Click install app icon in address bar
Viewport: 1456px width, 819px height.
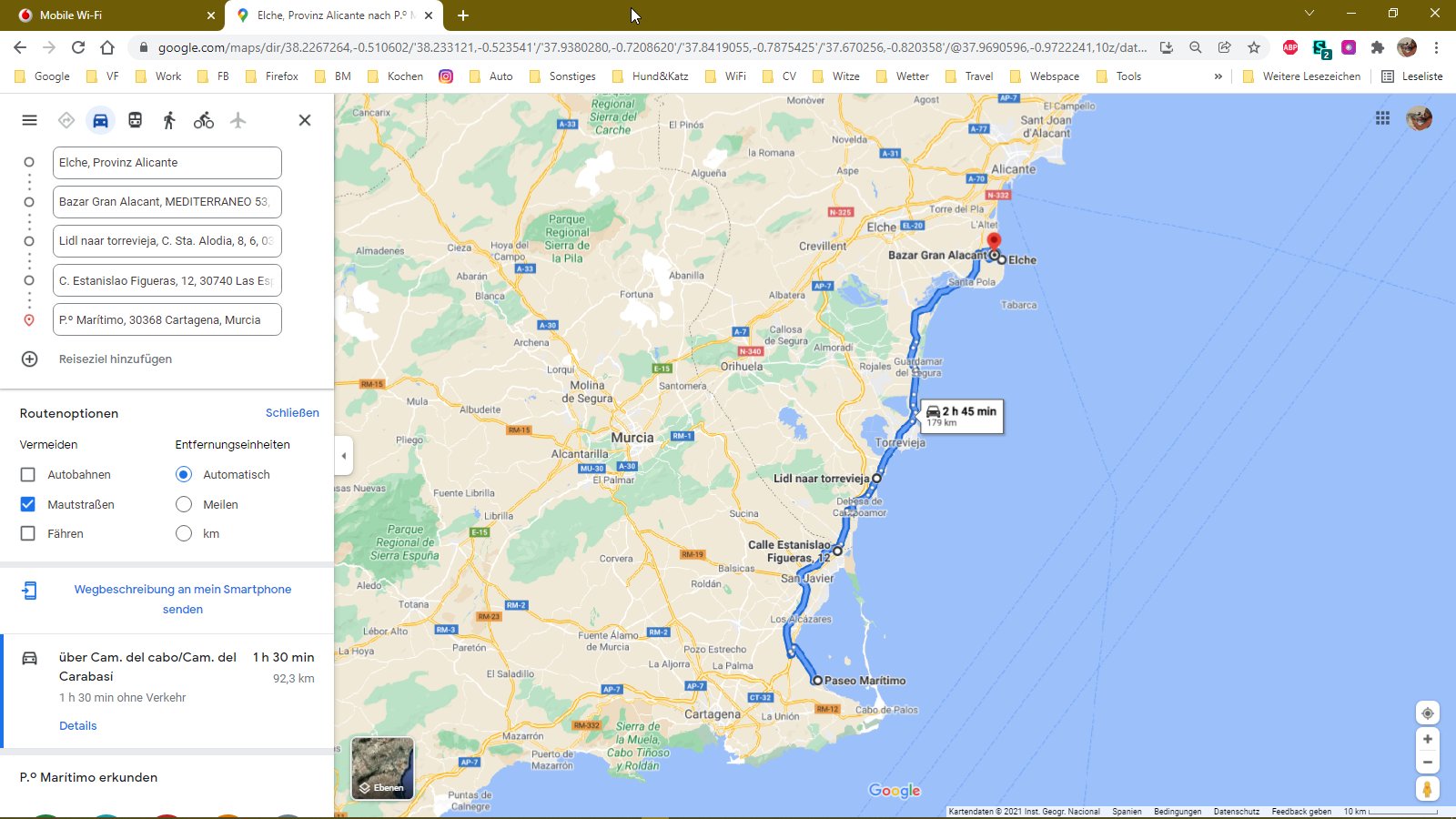[x=1167, y=47]
